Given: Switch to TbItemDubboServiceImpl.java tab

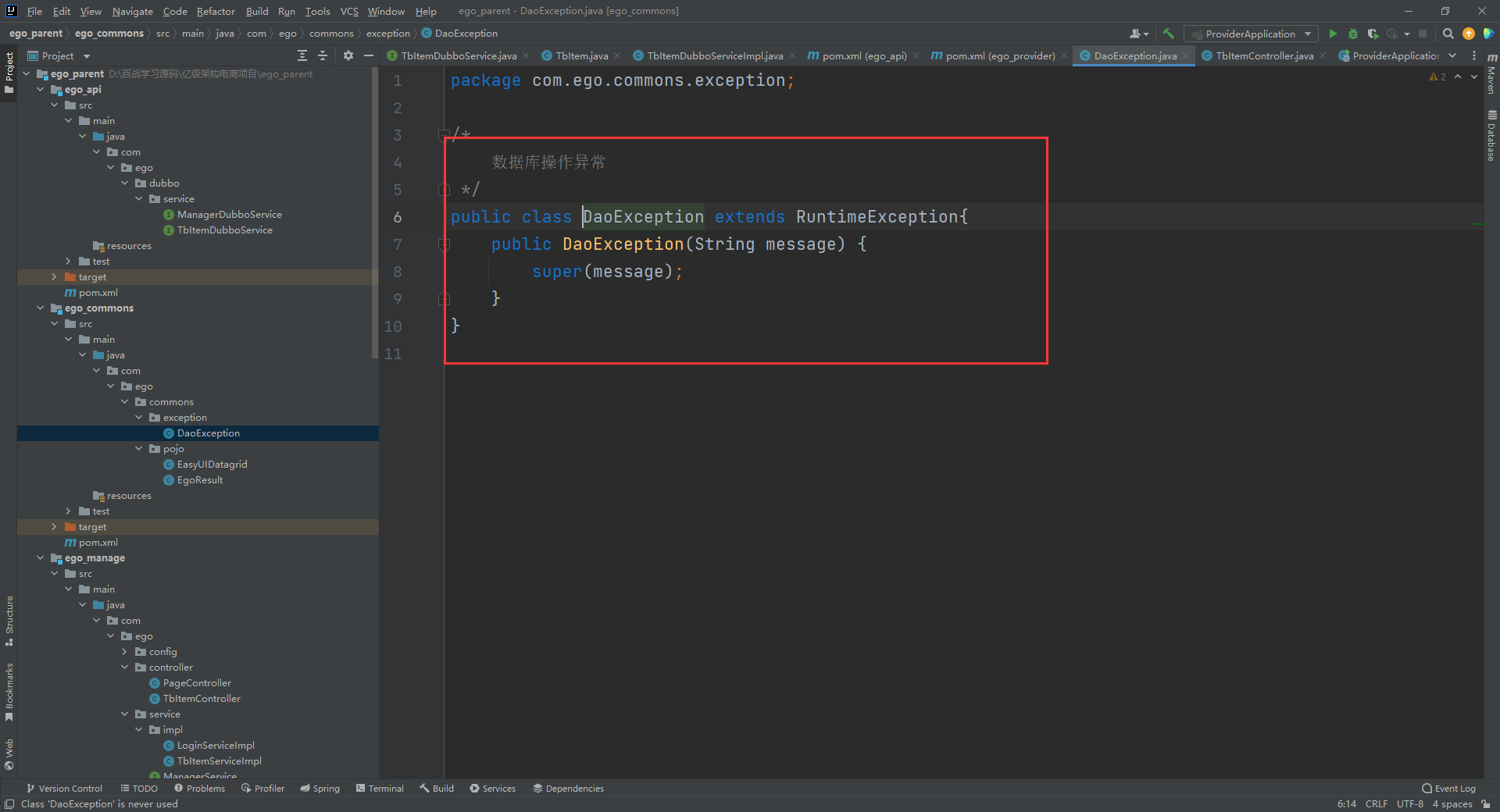Looking at the screenshot, I should point(715,55).
